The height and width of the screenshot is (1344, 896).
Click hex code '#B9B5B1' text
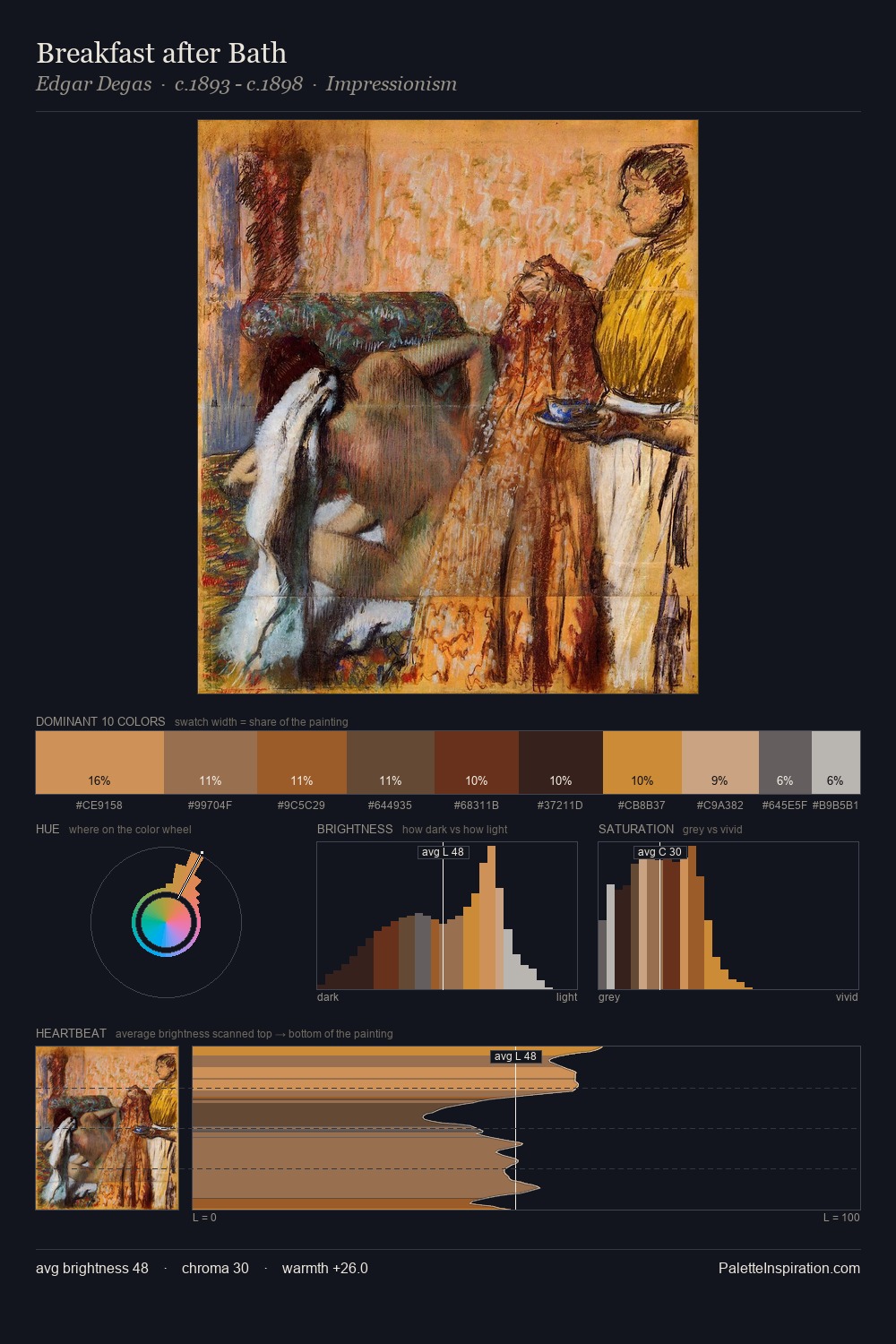[836, 806]
